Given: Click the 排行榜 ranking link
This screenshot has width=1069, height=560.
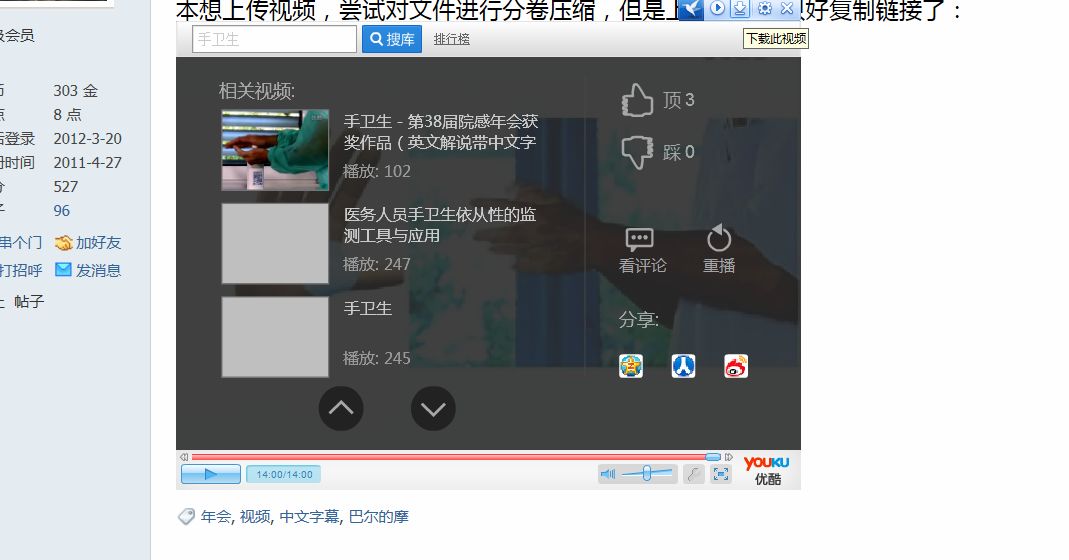Looking at the screenshot, I should (452, 39).
